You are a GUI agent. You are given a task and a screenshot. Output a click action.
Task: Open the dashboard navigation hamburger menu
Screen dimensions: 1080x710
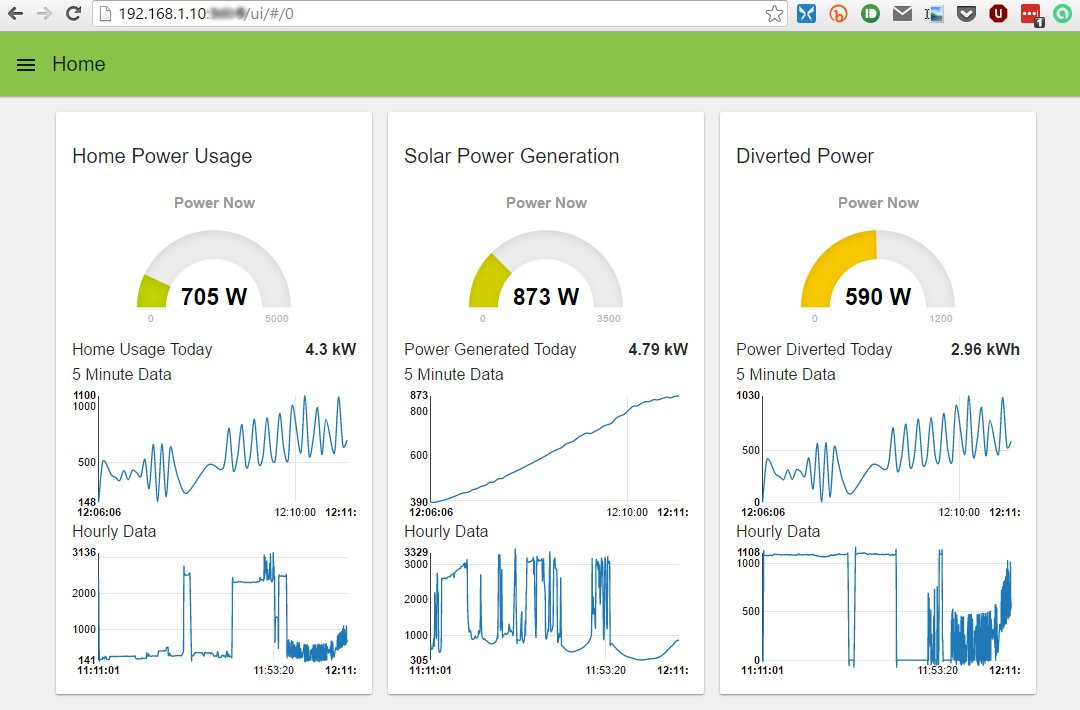coord(25,64)
